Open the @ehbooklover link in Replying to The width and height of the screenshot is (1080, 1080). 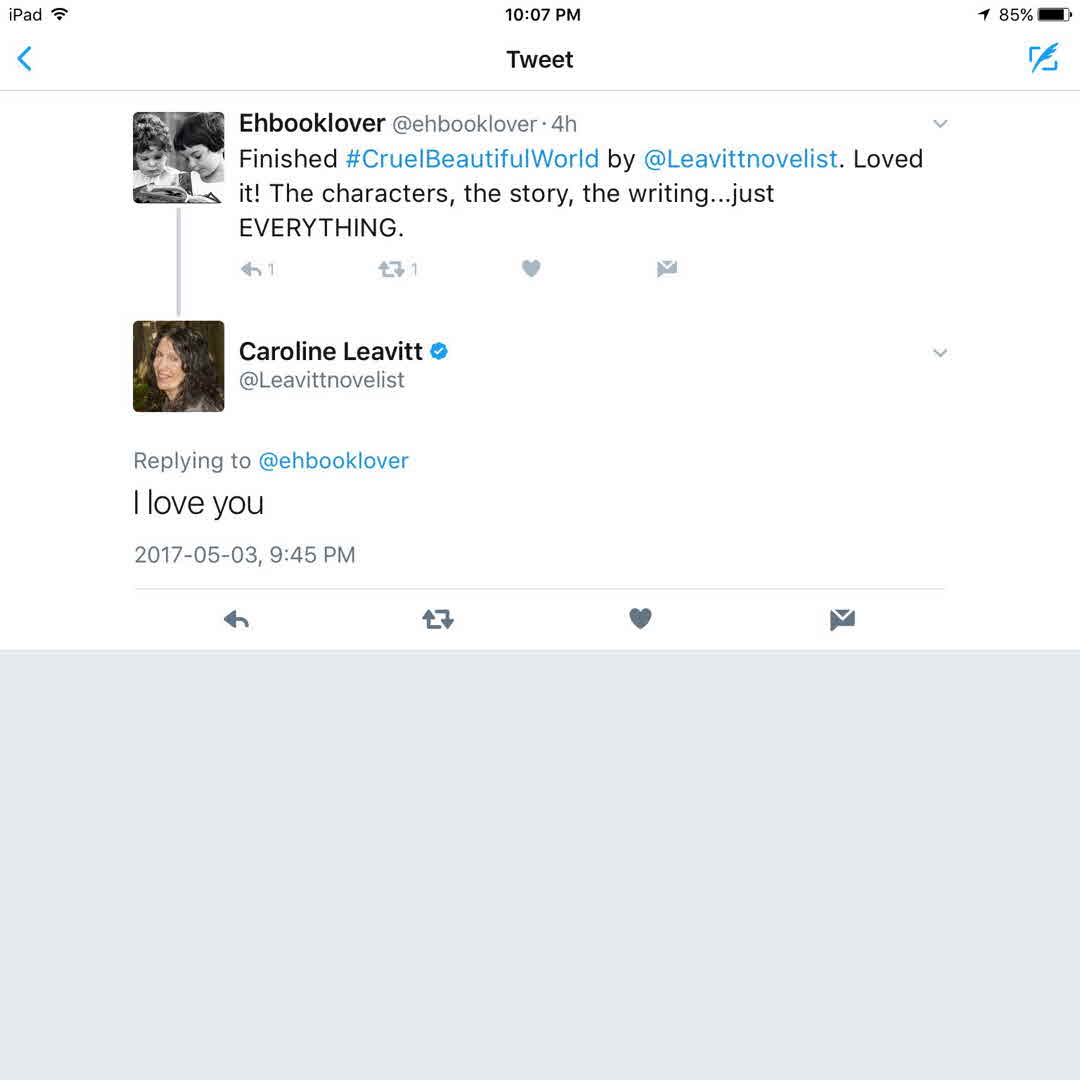coord(334,461)
